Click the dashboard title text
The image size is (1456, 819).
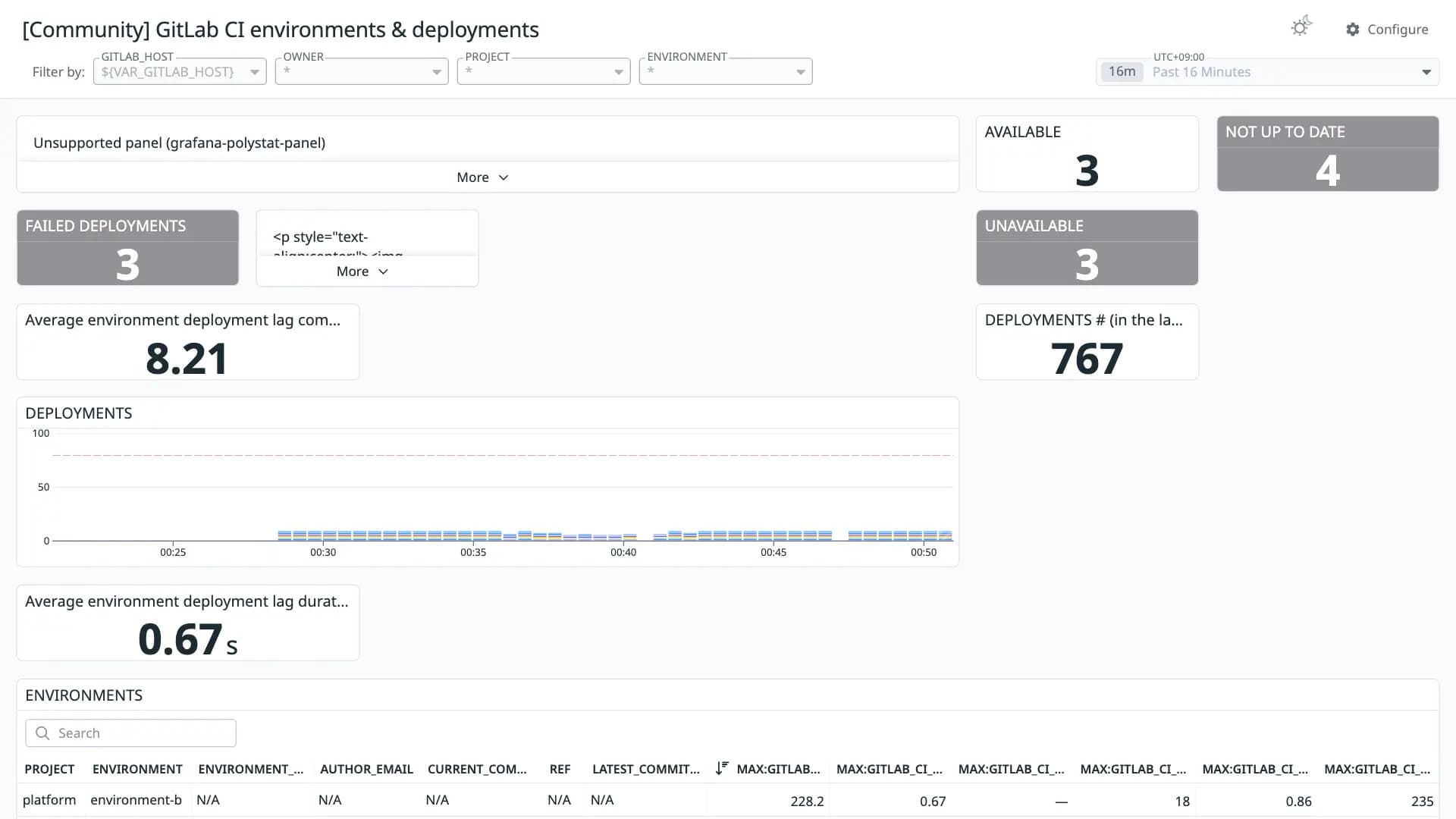point(281,30)
